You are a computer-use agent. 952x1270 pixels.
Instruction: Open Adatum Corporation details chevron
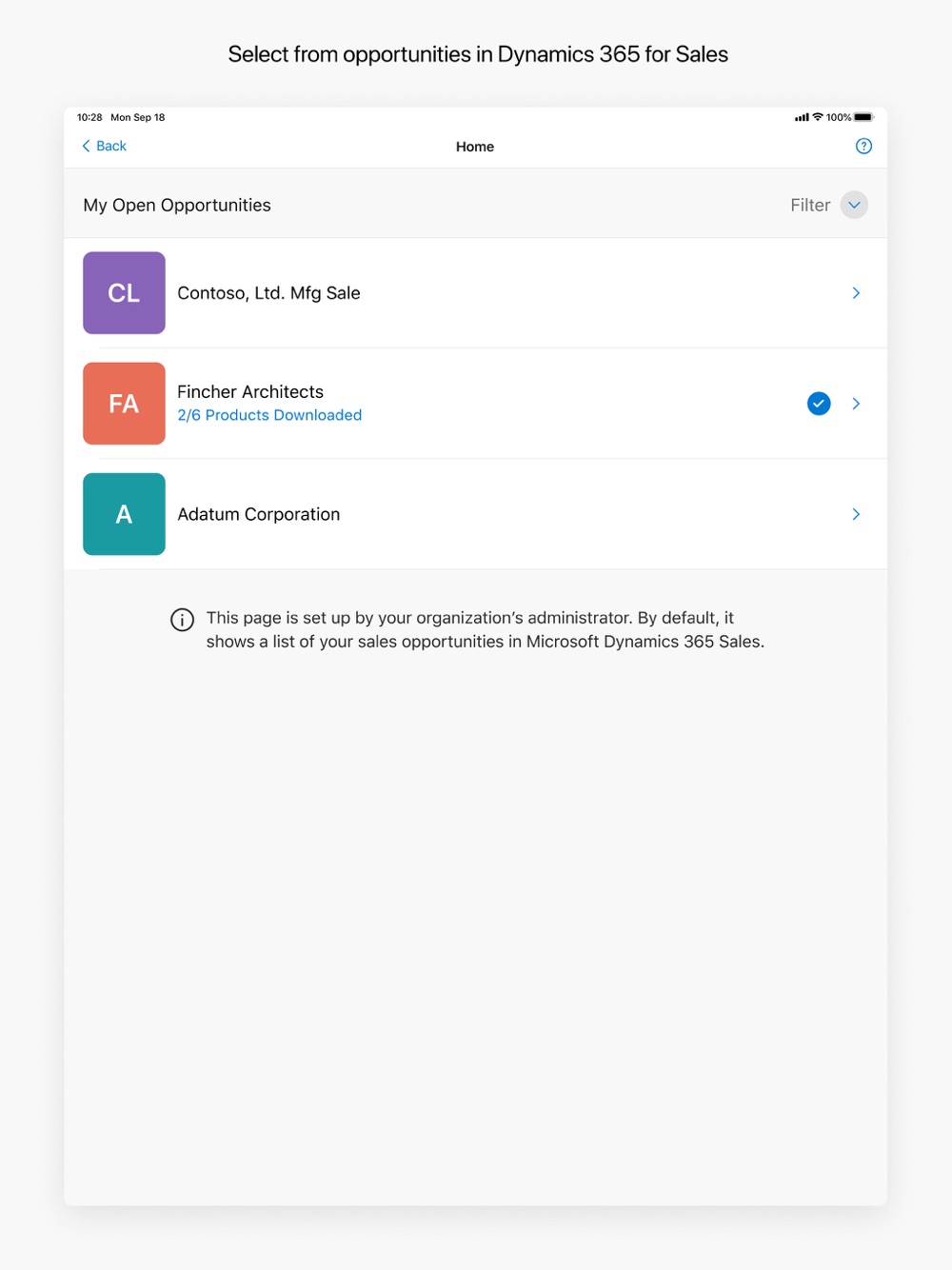click(x=856, y=514)
